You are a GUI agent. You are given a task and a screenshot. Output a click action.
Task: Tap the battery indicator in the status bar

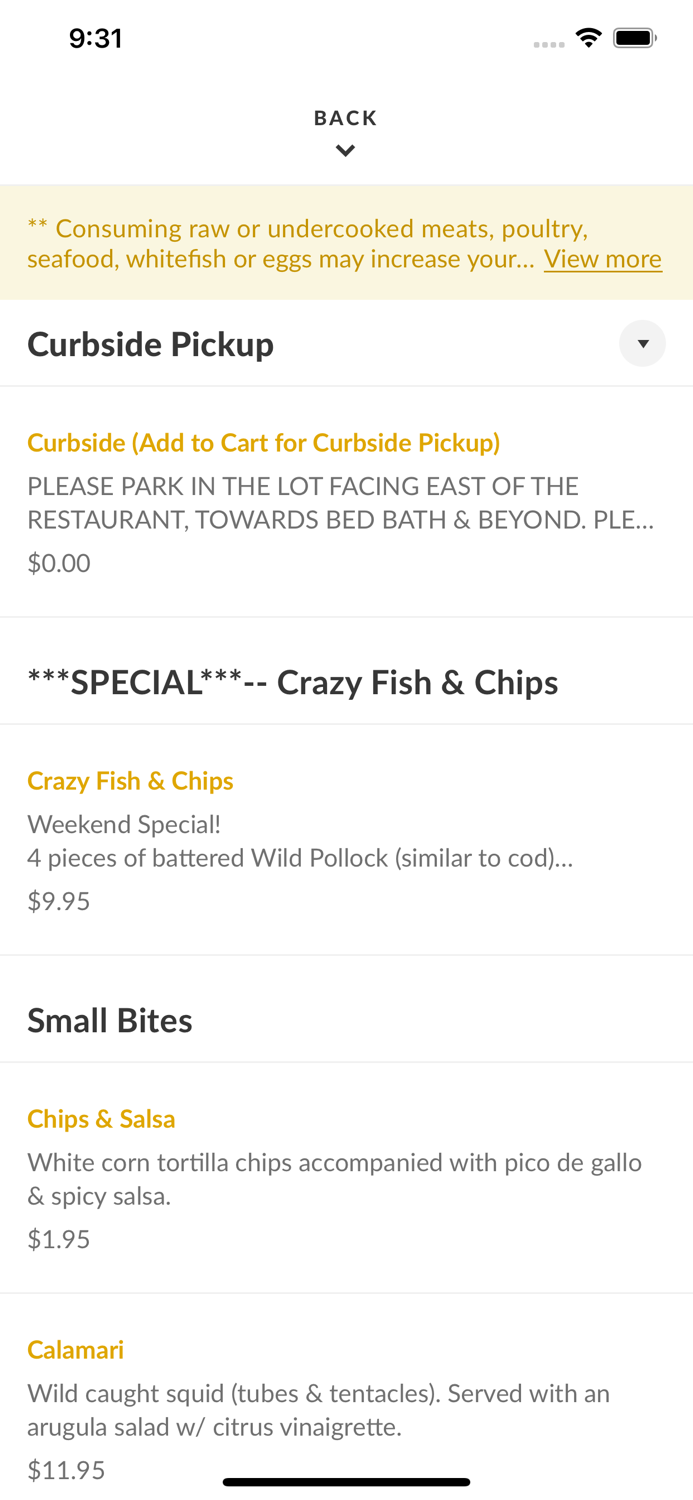coord(633,37)
